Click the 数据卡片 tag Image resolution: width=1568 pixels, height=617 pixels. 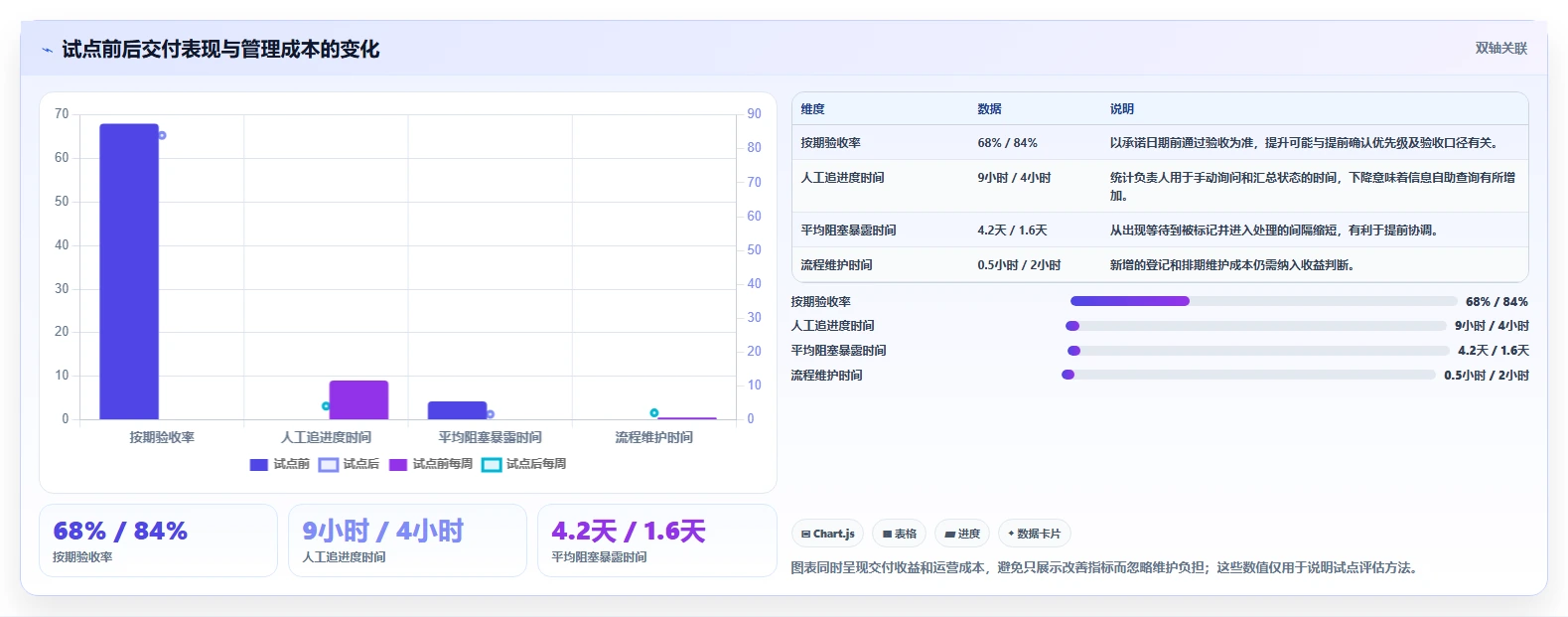point(1034,534)
